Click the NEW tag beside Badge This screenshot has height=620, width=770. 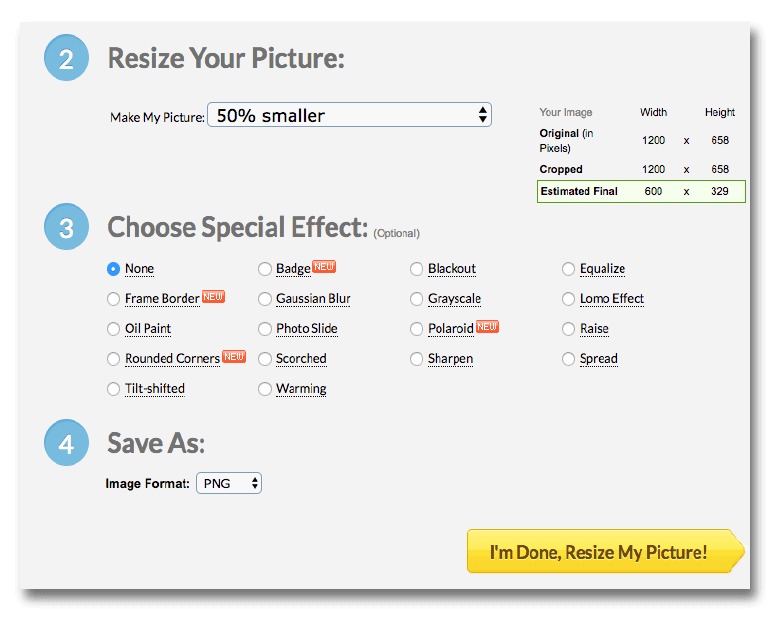[x=323, y=266]
